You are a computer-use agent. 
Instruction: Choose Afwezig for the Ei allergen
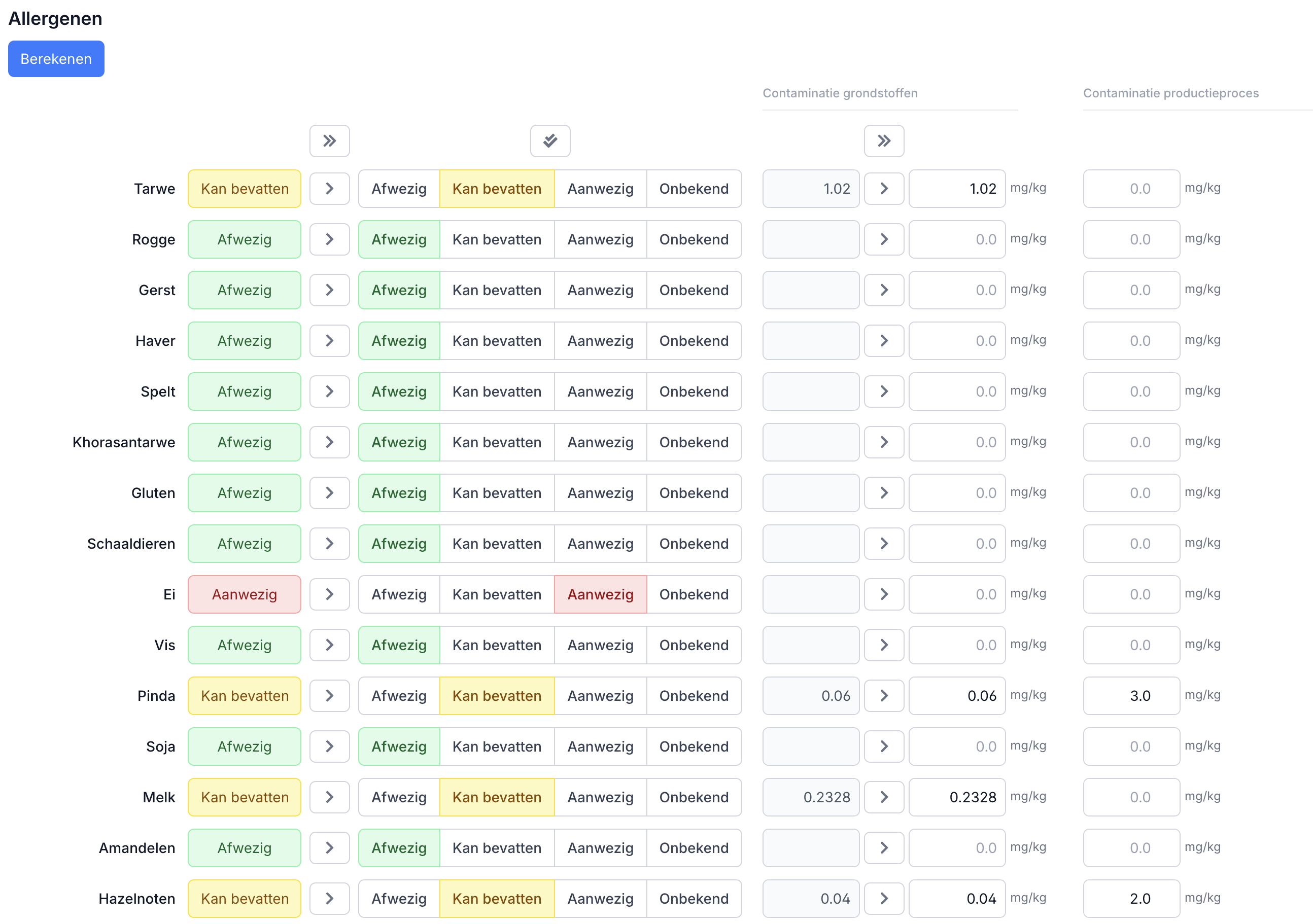(399, 594)
